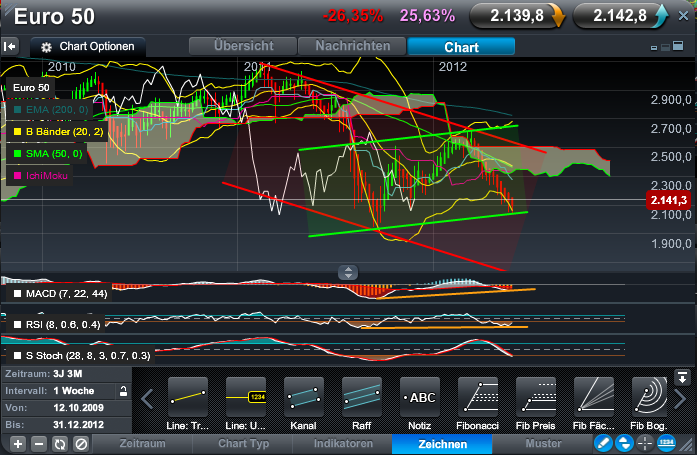Activate the pencil draw mode icon
This screenshot has width=697, height=455.
coord(603,443)
